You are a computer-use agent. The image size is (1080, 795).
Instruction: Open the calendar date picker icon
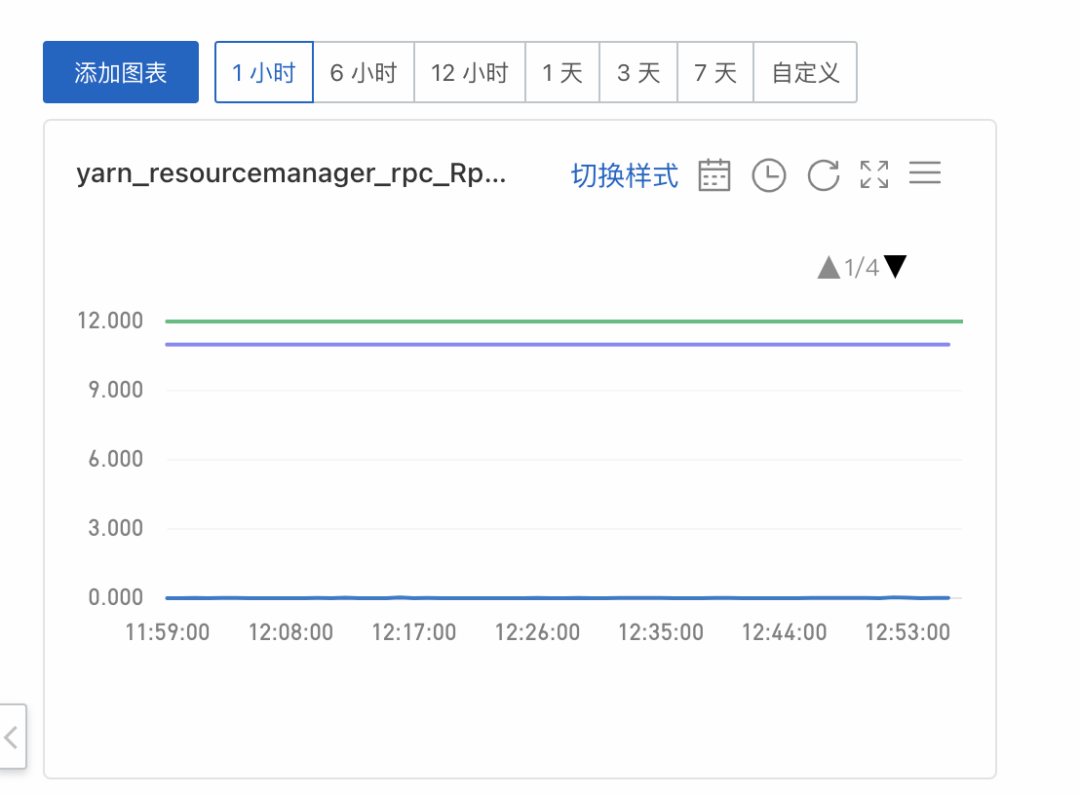714,175
